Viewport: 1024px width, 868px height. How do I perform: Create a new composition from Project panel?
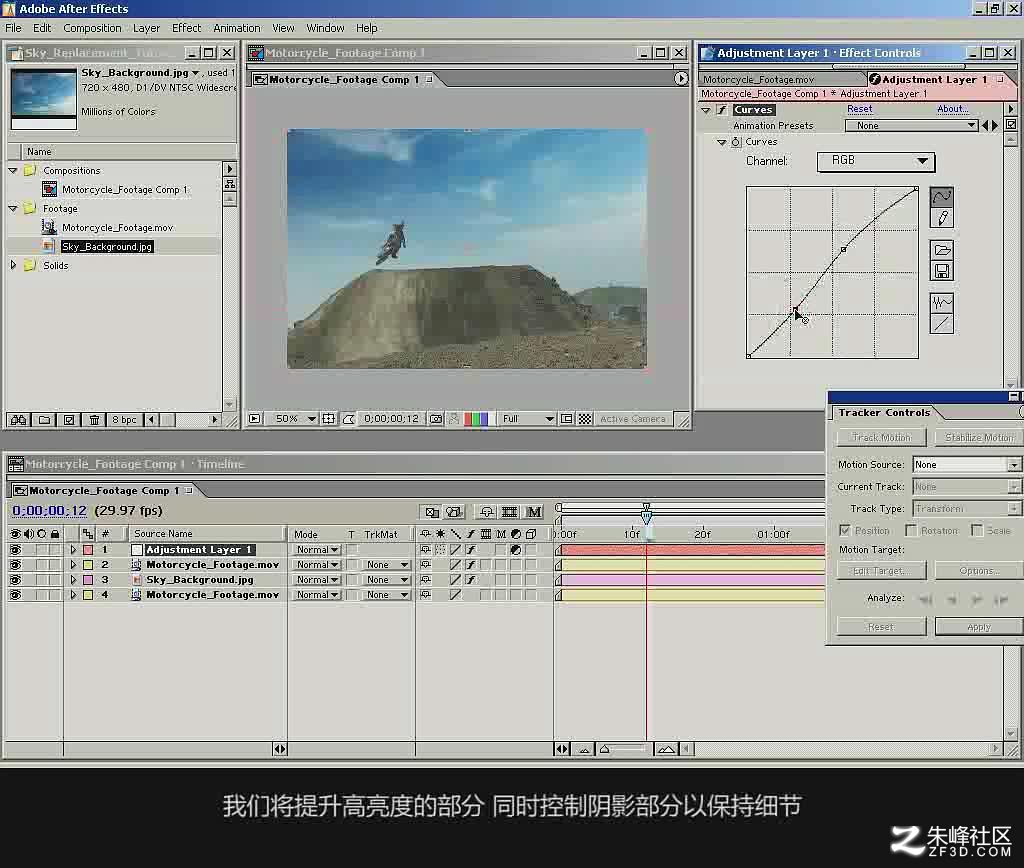click(69, 420)
